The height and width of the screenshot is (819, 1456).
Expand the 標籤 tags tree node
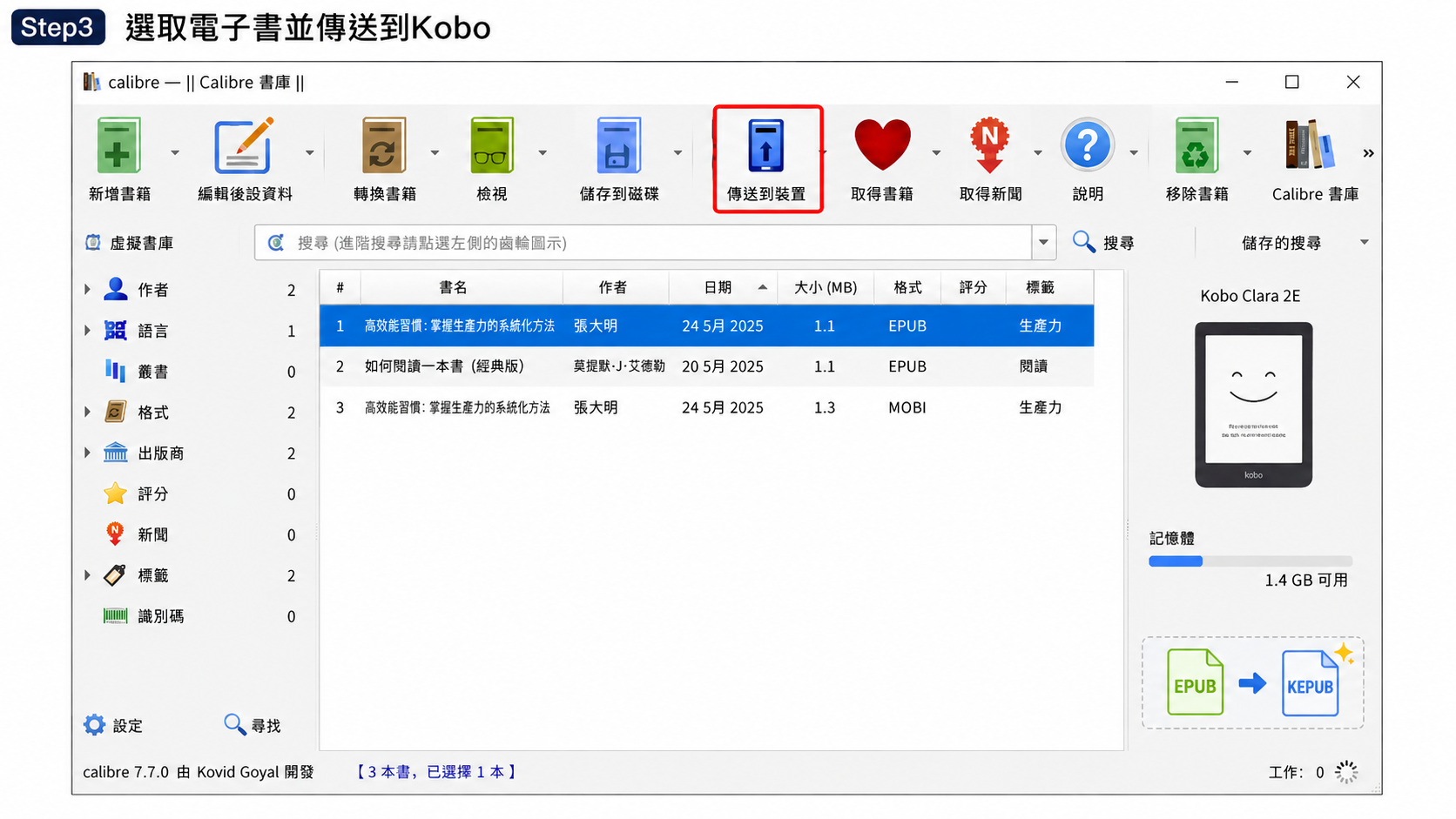click(x=87, y=575)
